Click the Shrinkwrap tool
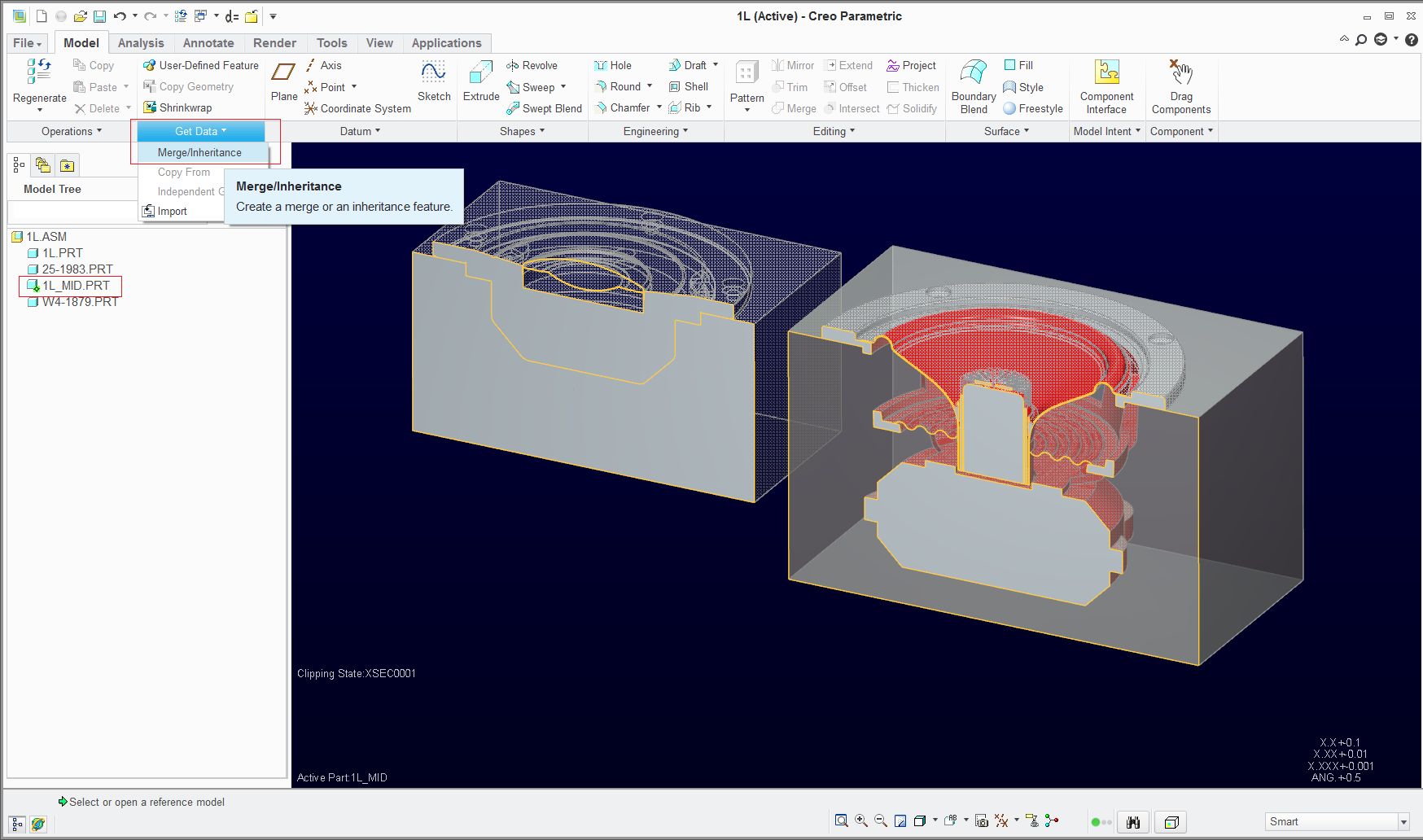Screen dimensions: 1423x840 (x=177, y=107)
